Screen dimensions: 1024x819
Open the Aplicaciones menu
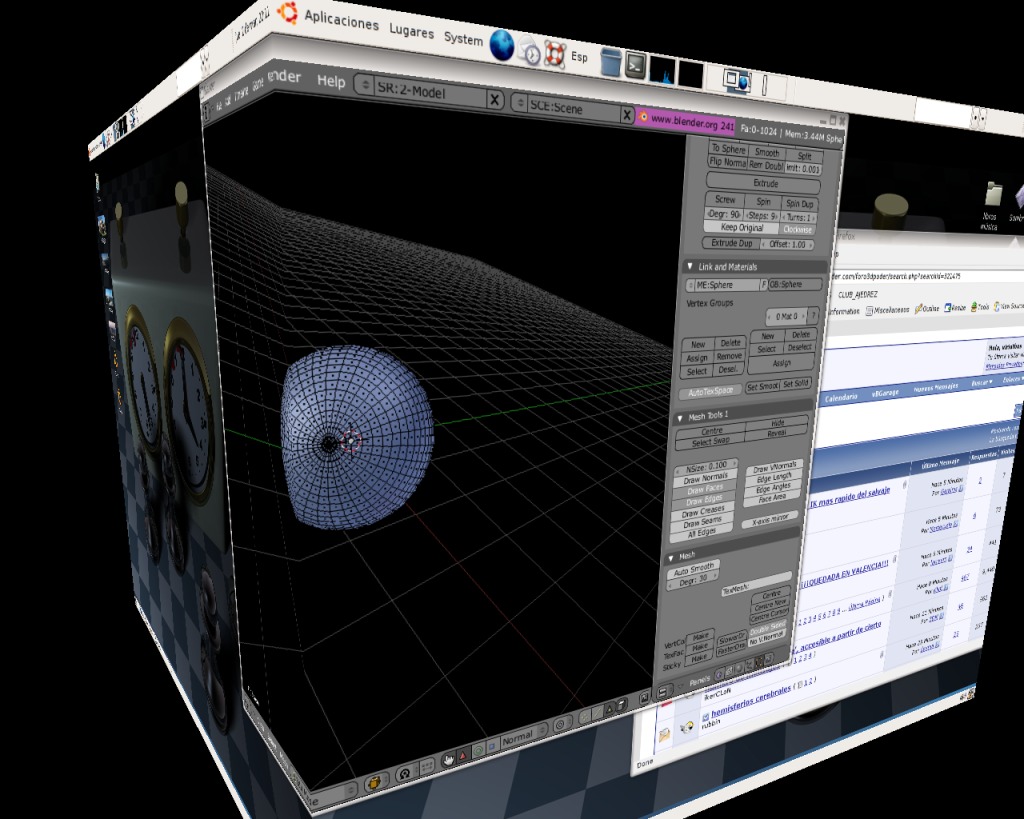[x=341, y=21]
